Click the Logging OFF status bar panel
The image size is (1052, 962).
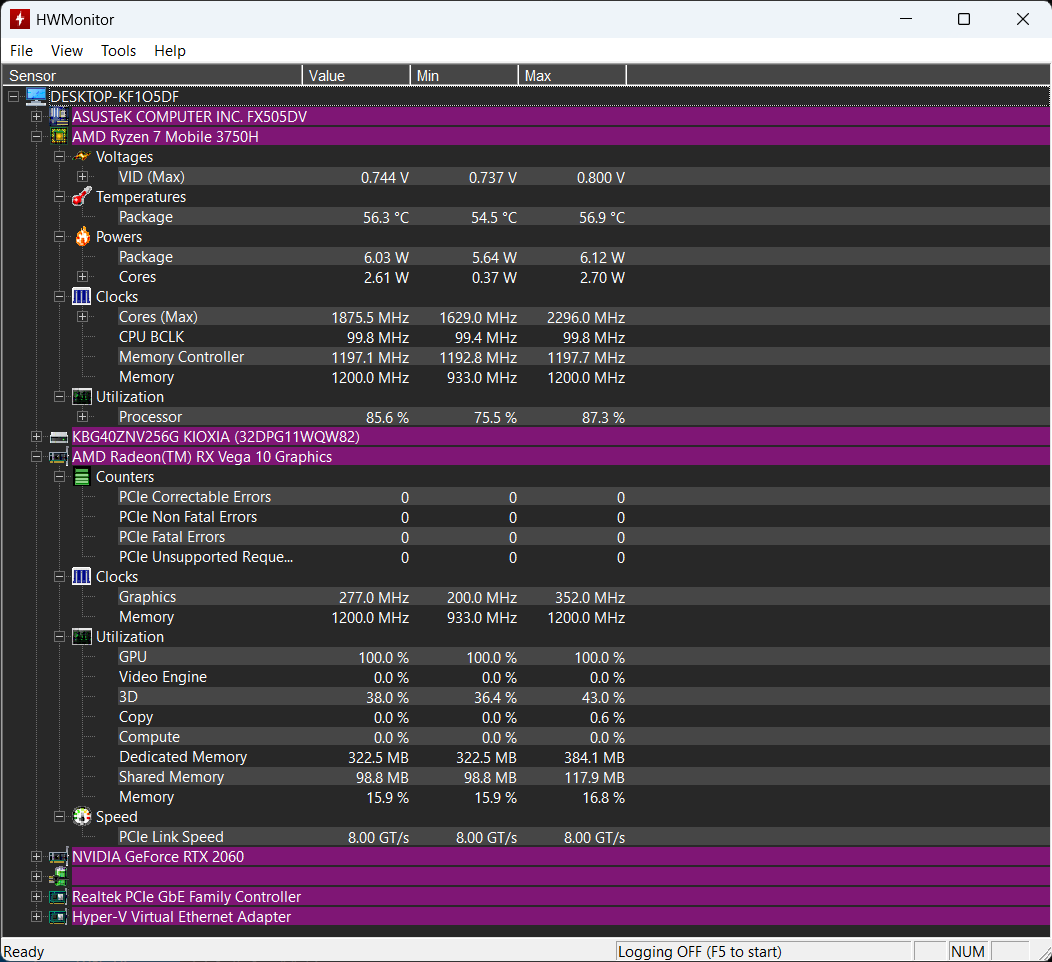(763, 951)
